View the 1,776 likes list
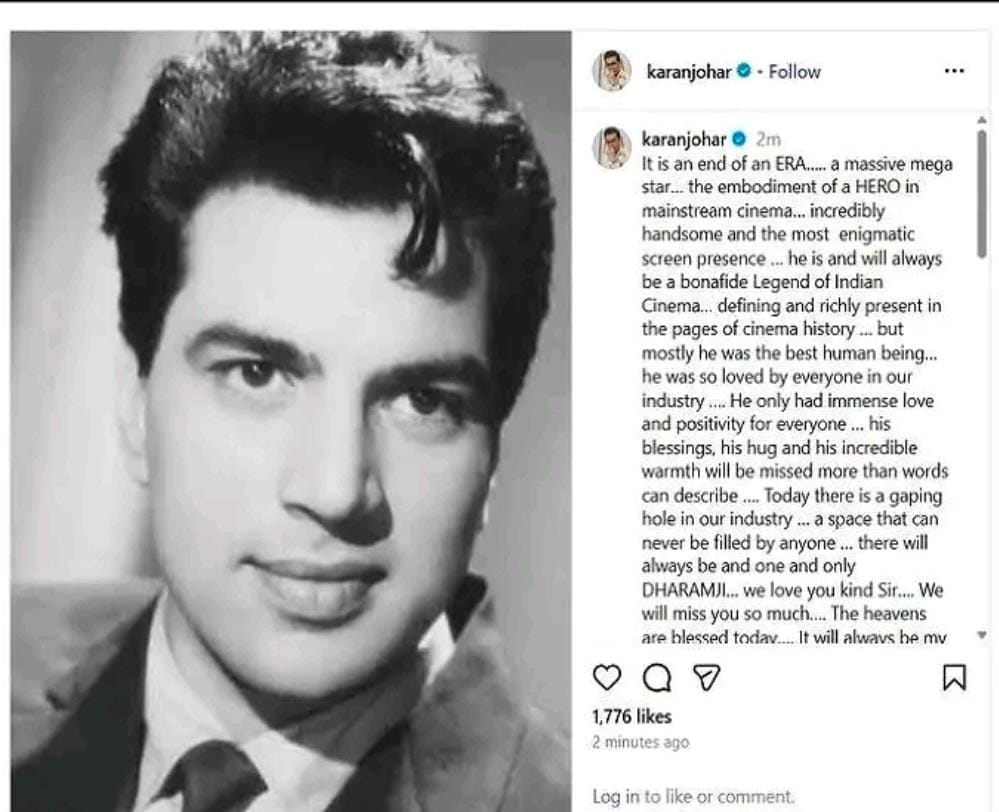This screenshot has height=812, width=999. (x=632, y=716)
